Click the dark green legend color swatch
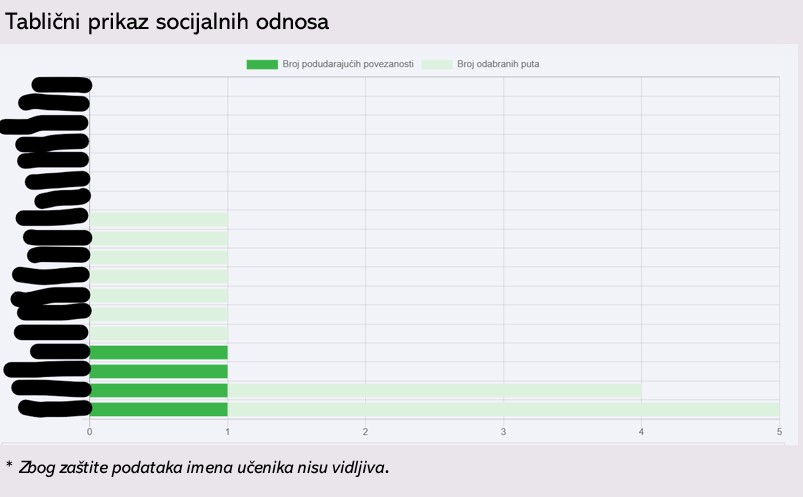Viewport: 803px width, 497px height. point(262,64)
